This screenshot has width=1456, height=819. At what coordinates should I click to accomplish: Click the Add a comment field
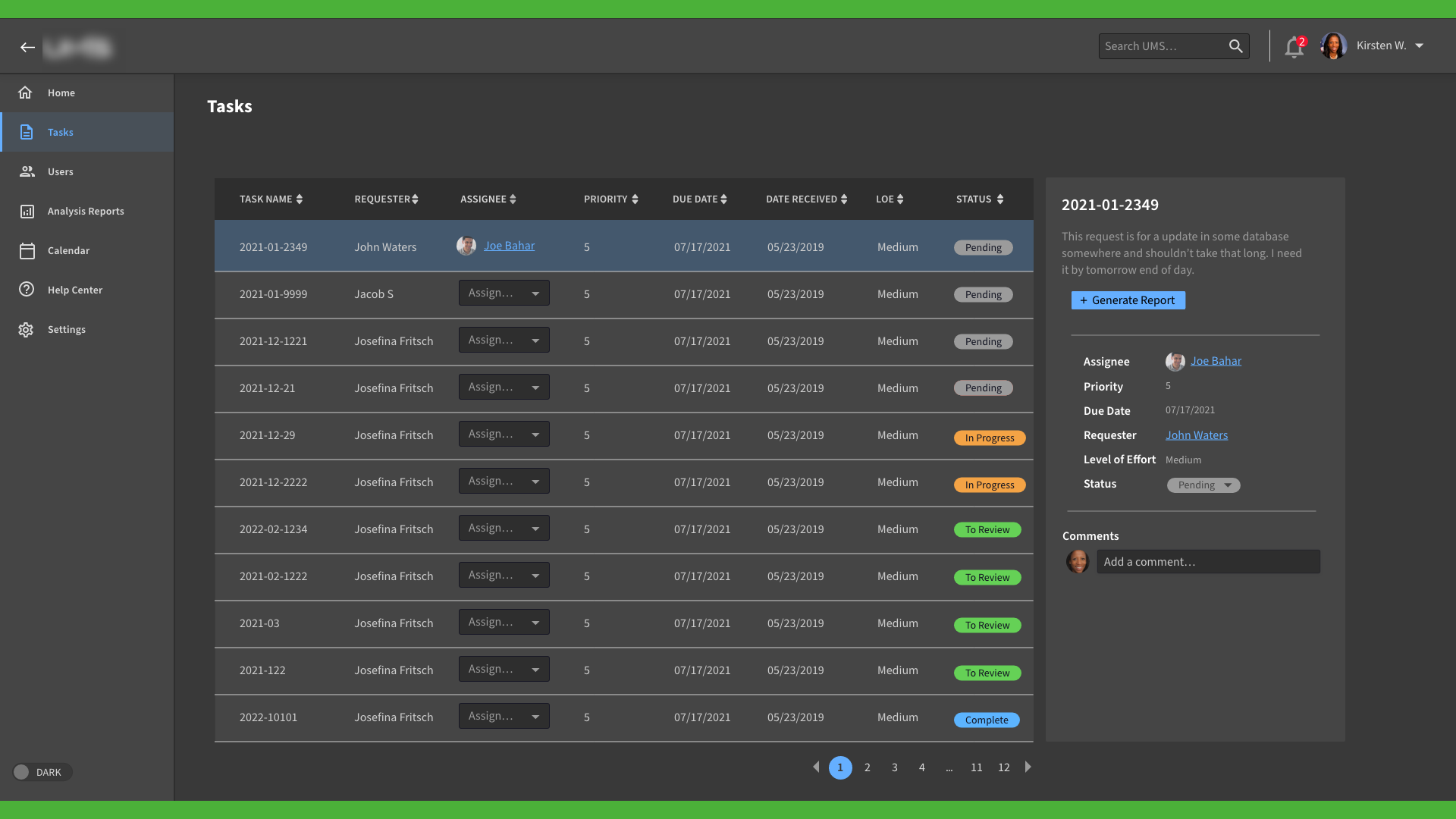click(x=1207, y=562)
